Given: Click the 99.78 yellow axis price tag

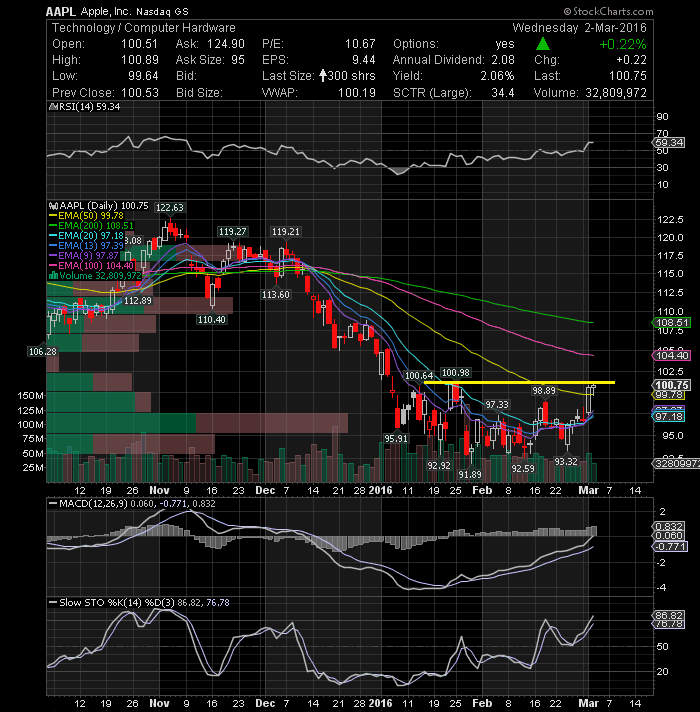Looking at the screenshot, I should [x=668, y=395].
